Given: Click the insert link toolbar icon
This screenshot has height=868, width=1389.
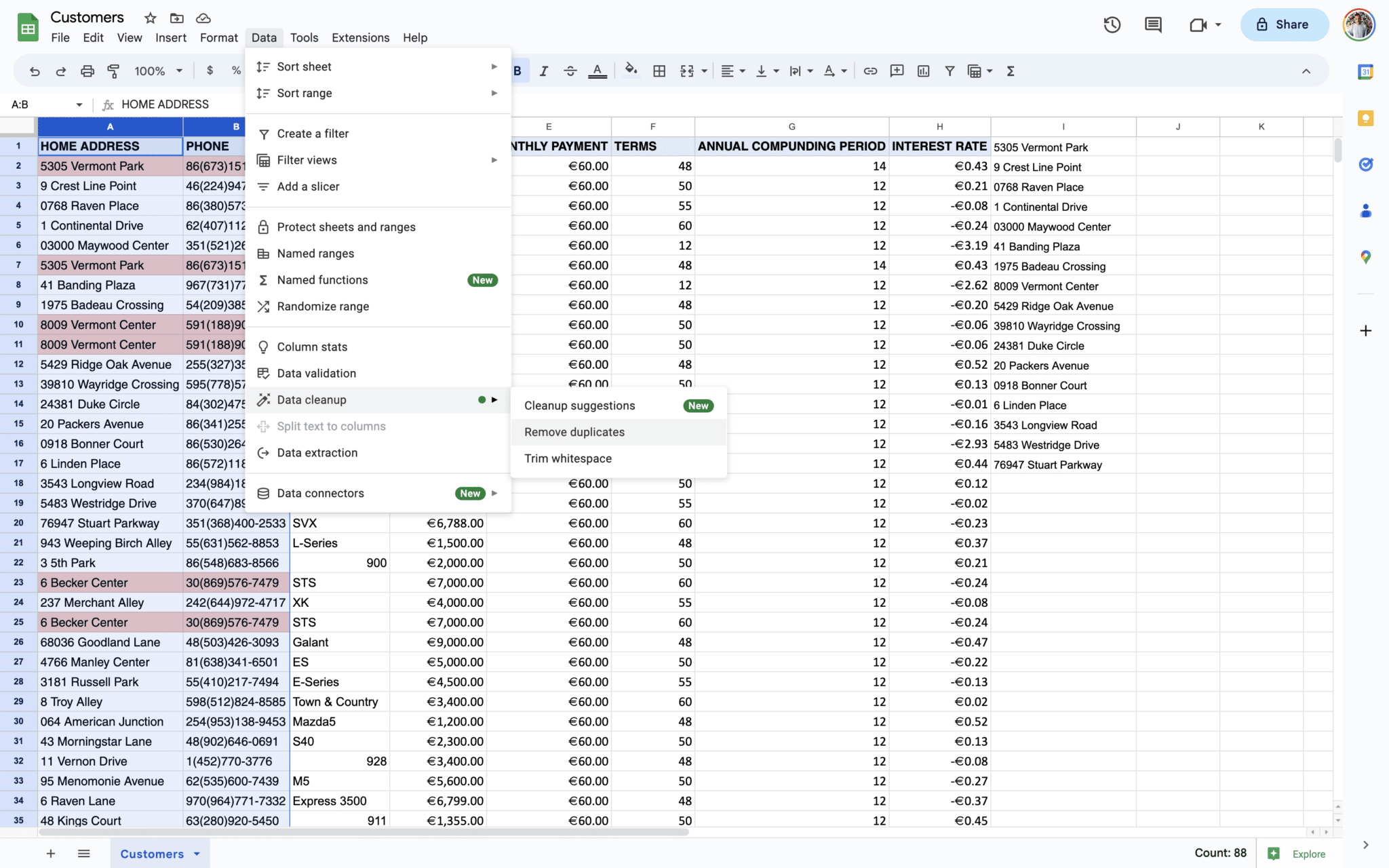Looking at the screenshot, I should coord(870,71).
